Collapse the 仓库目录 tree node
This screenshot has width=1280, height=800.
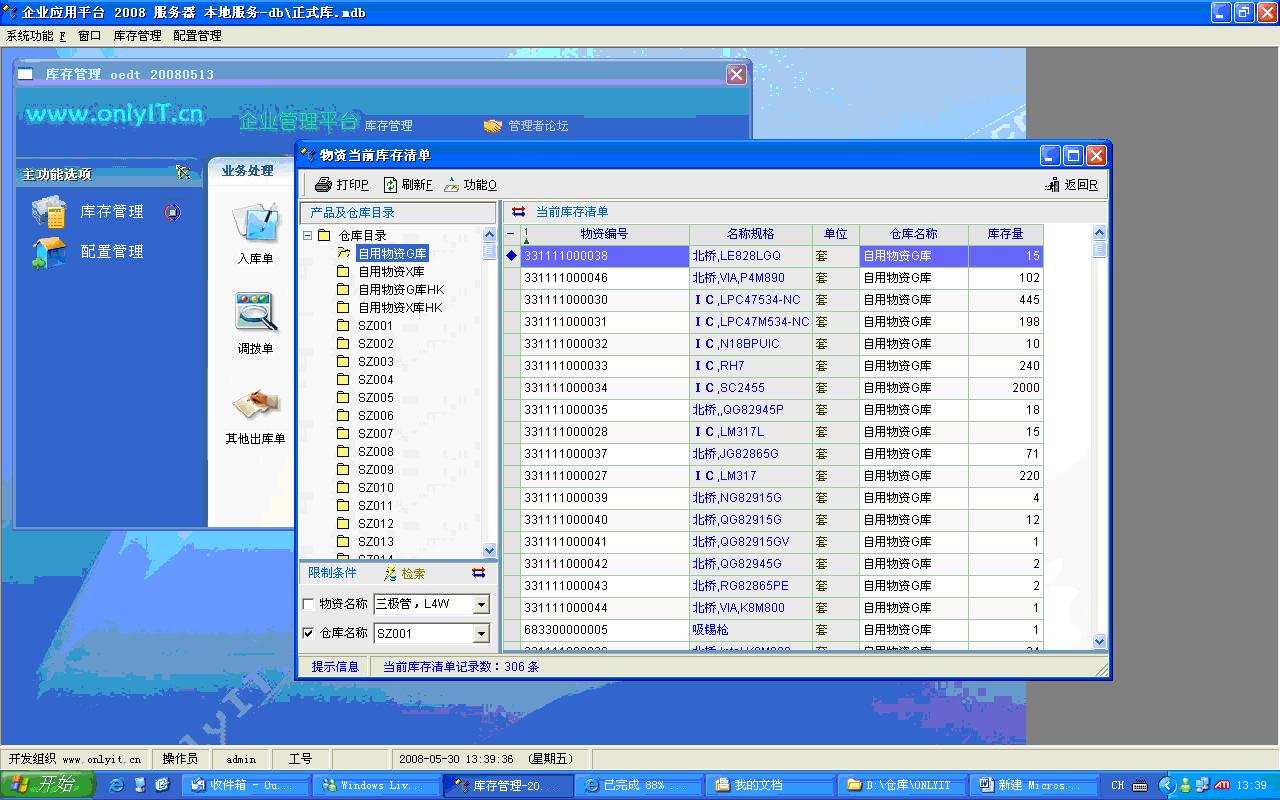pyautogui.click(x=308, y=236)
